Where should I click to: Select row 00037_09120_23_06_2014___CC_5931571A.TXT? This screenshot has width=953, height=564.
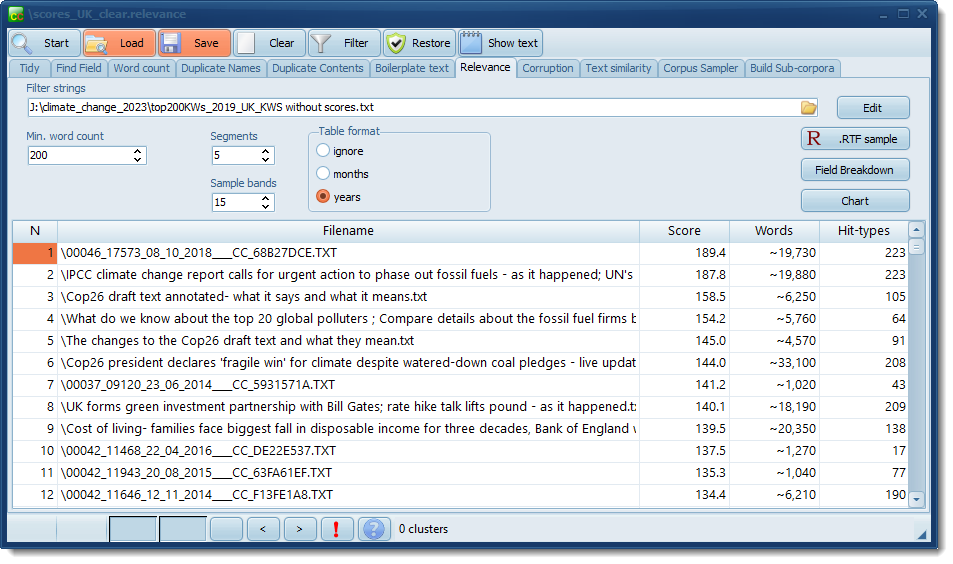(x=460, y=385)
